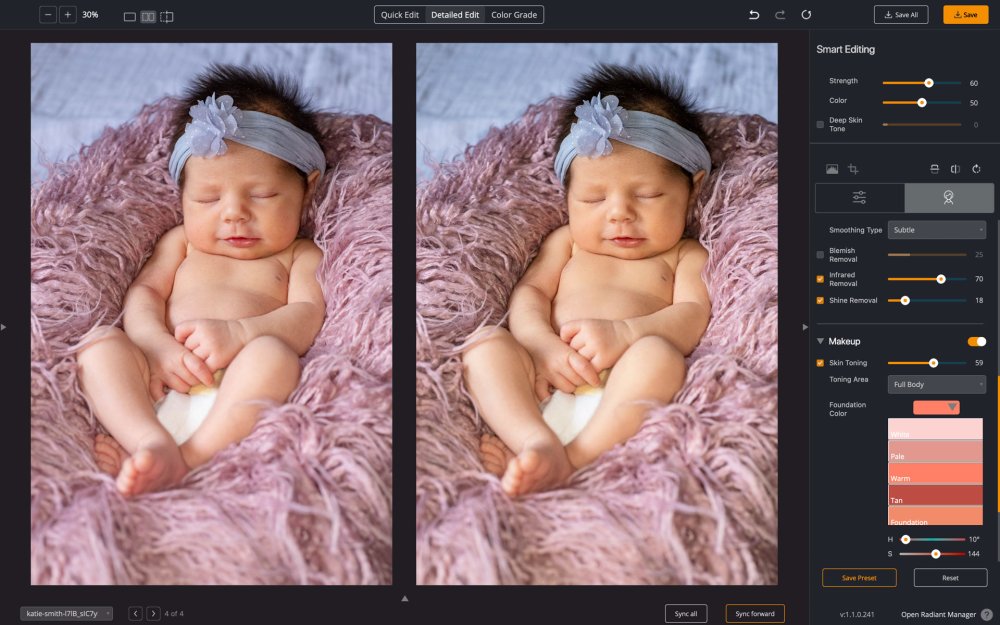Image resolution: width=1000 pixels, height=625 pixels.
Task: Turn off the Makeup toggle switch
Action: pos(976,341)
